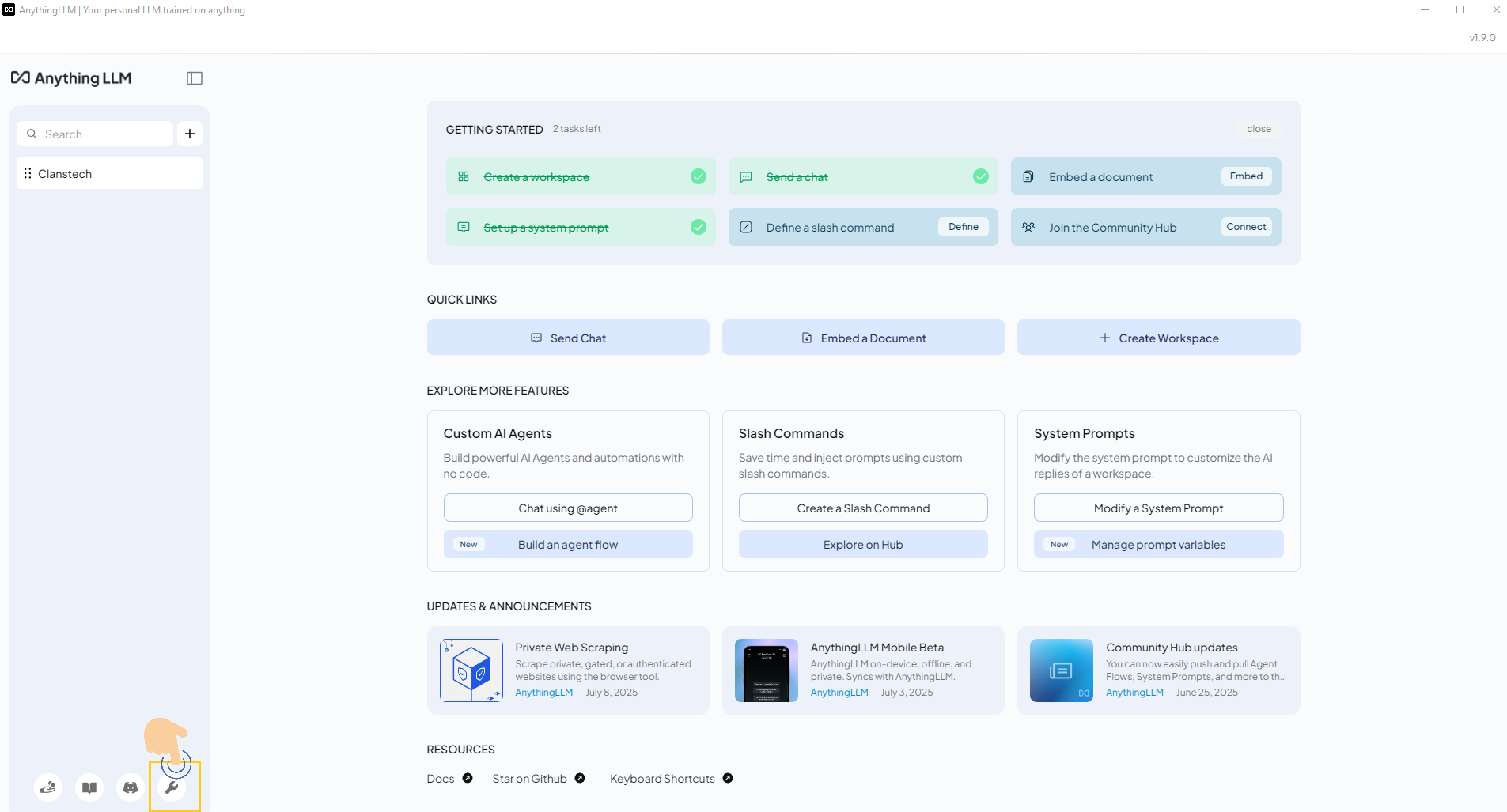Open the documentation book icon
This screenshot has height=812, width=1507.
pos(89,787)
